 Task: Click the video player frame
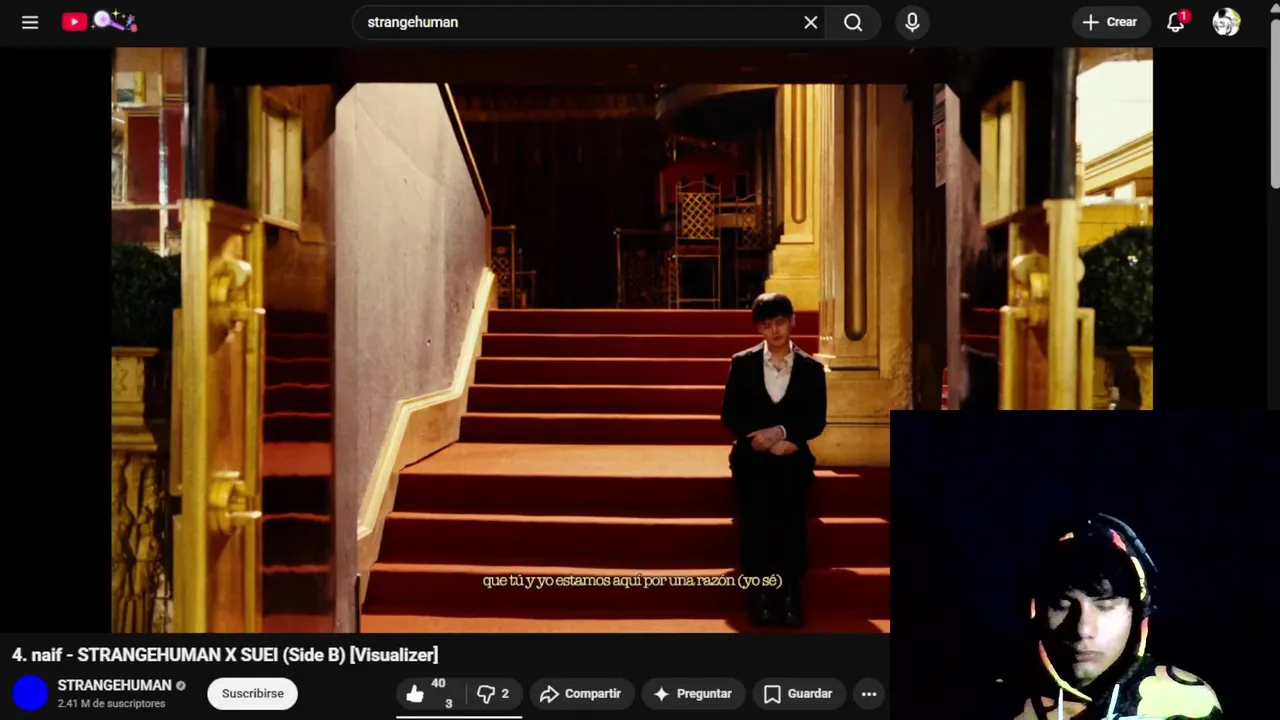(632, 340)
